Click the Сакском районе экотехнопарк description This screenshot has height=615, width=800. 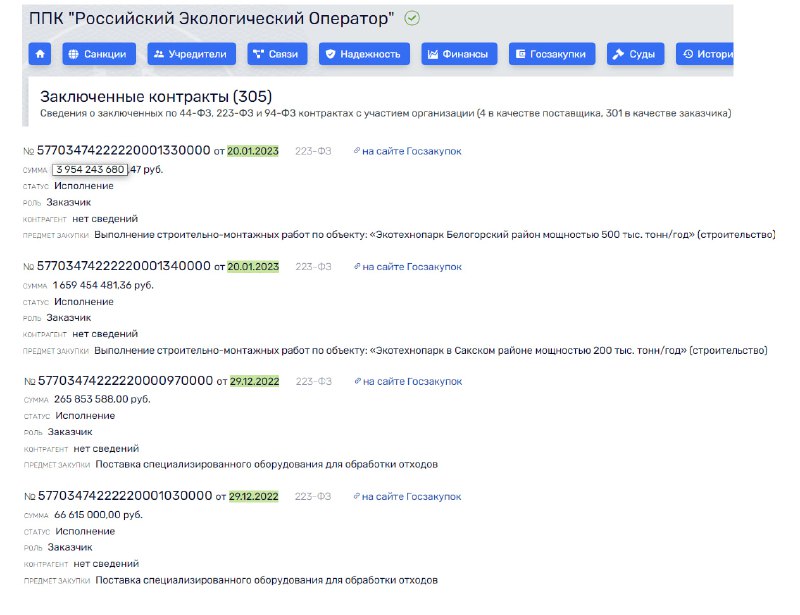[x=431, y=351]
